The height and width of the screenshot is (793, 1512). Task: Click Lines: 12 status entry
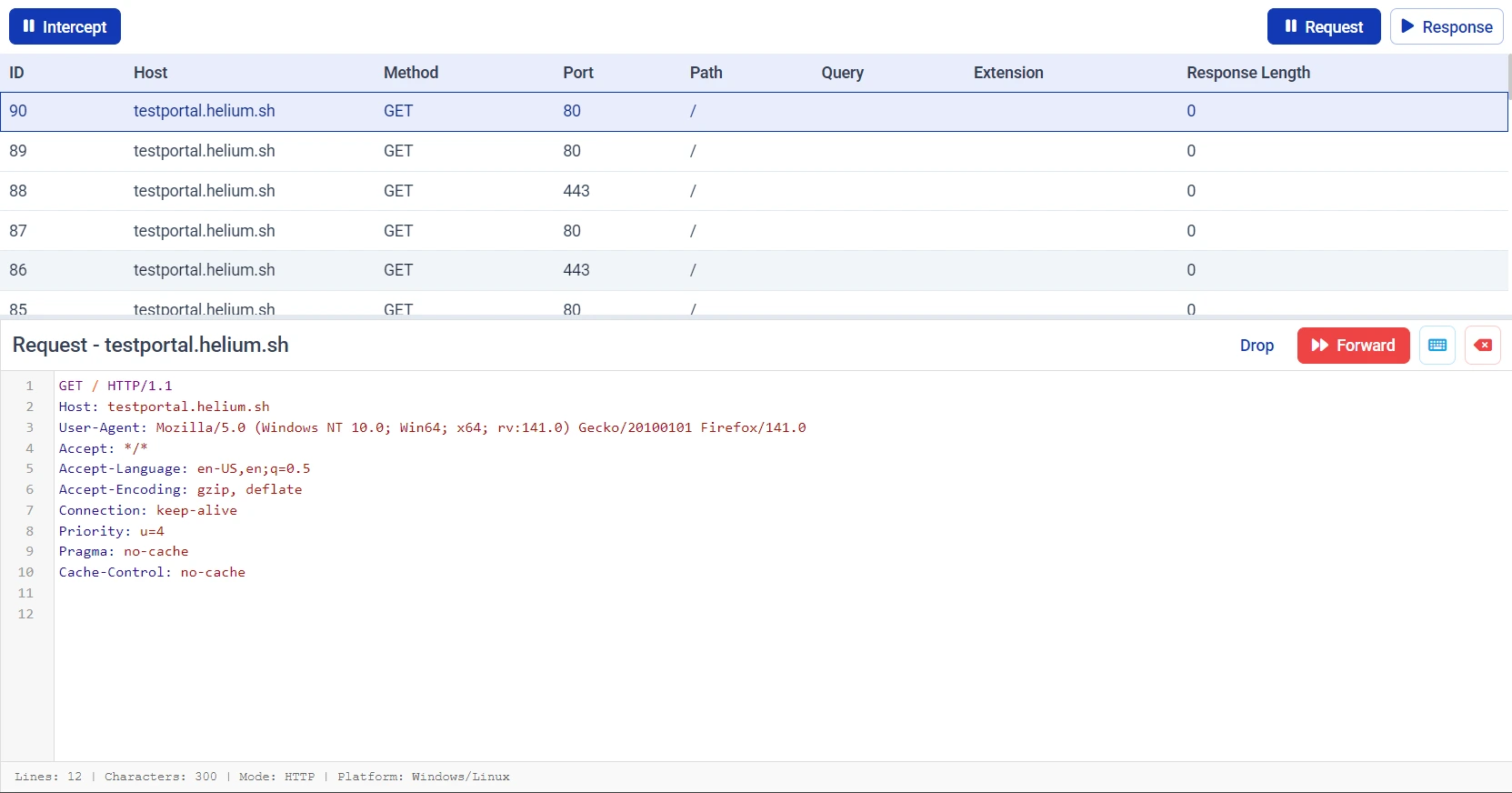coord(48,777)
